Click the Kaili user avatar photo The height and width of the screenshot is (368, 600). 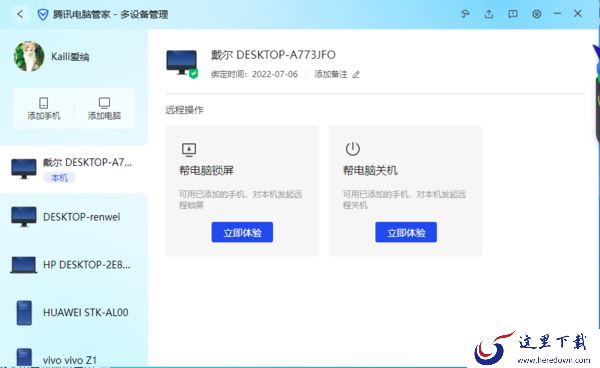pyautogui.click(x=29, y=56)
